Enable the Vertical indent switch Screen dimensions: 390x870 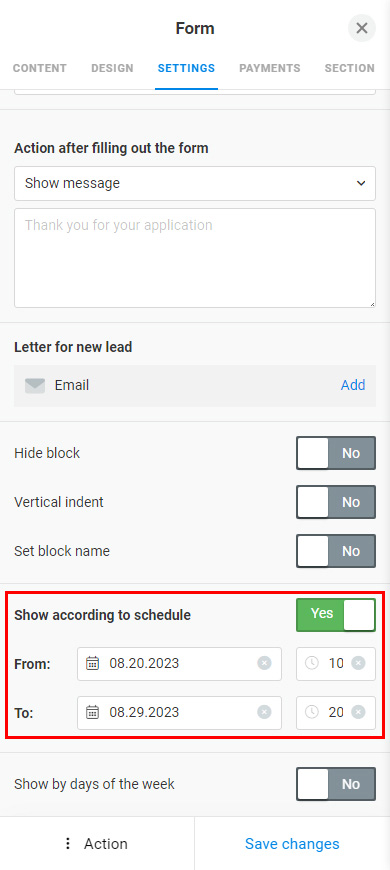(x=336, y=502)
